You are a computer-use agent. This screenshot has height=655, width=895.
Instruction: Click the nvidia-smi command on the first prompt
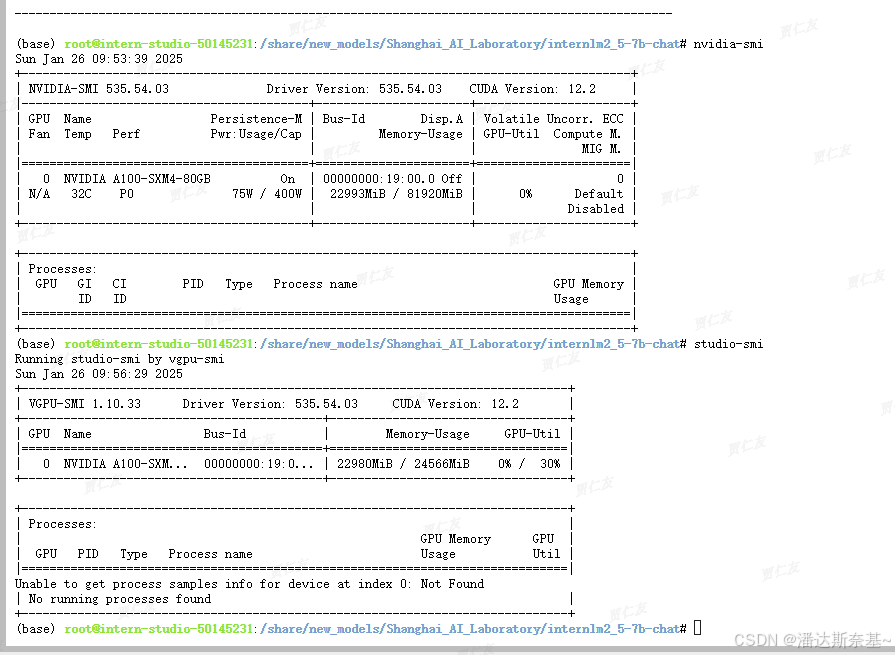coord(728,44)
